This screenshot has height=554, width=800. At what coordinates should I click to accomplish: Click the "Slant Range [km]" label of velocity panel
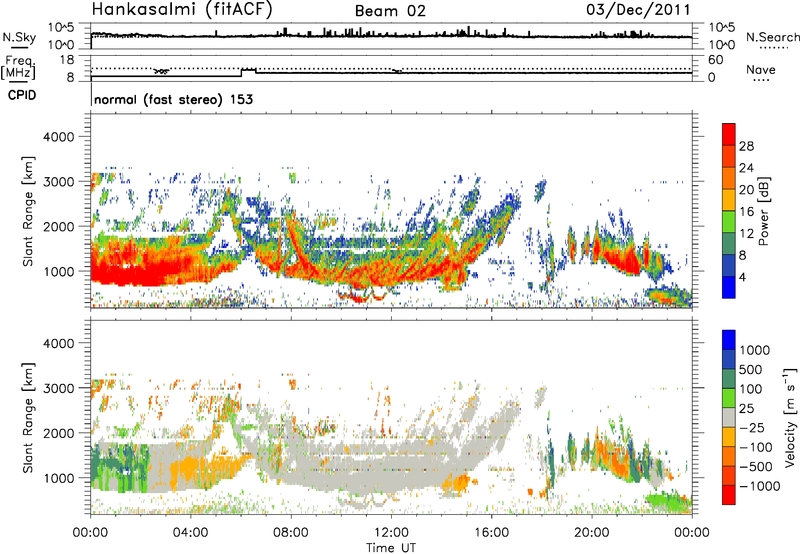pyautogui.click(x=29, y=417)
